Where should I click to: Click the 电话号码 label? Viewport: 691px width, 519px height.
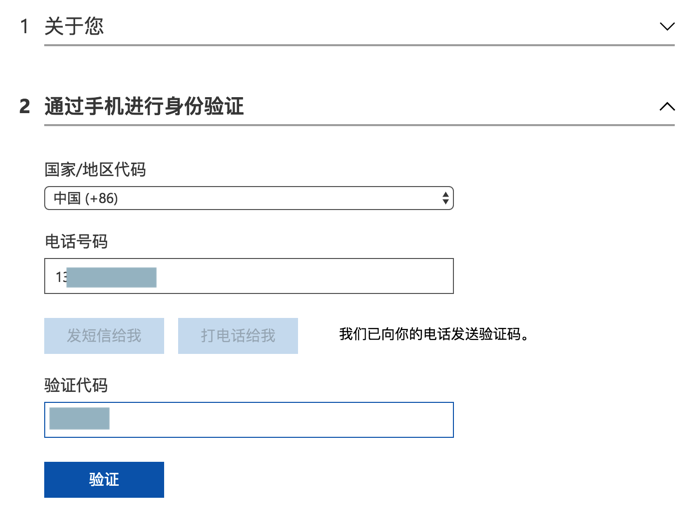tap(76, 241)
